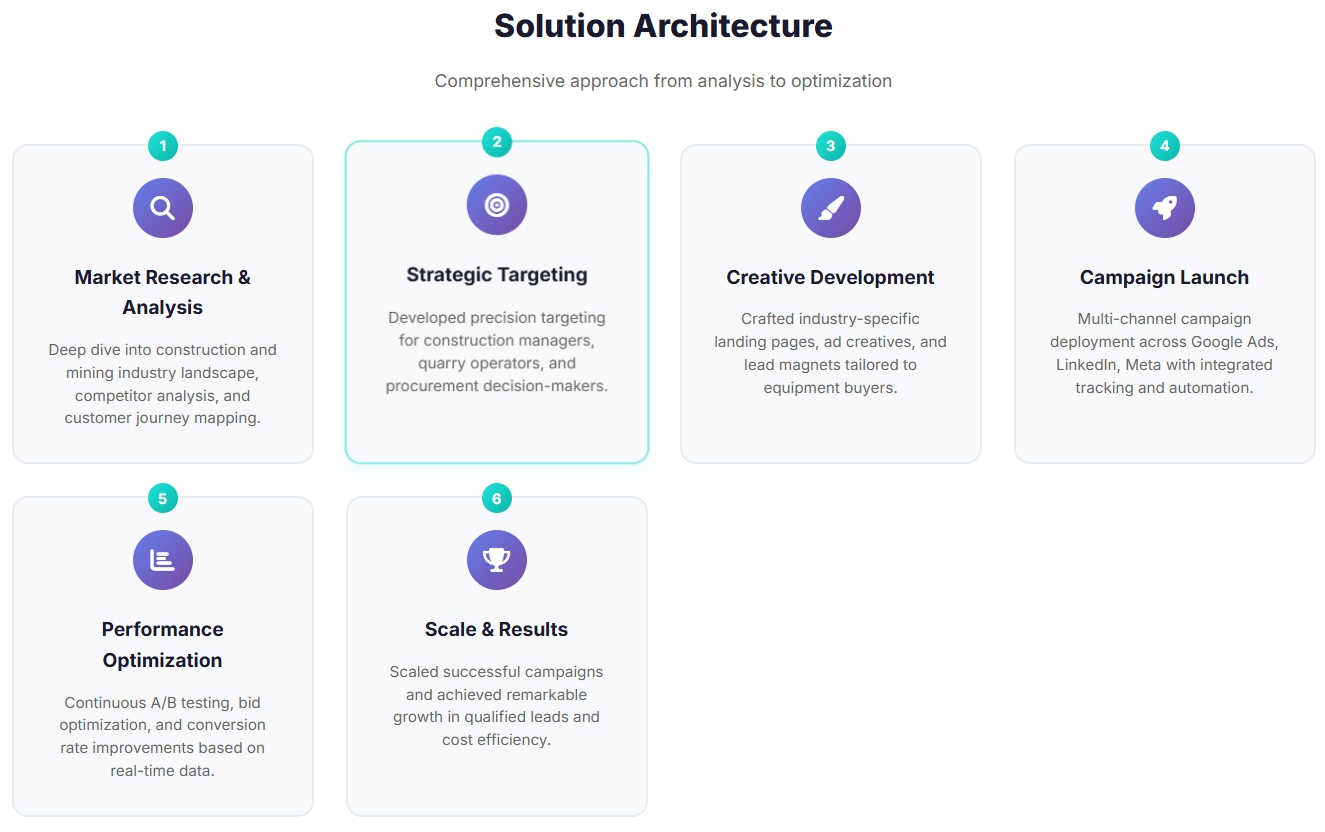Viewport: 1325px width, 832px height.
Task: Click the bar chart Performance Optimization icon
Action: (163, 560)
